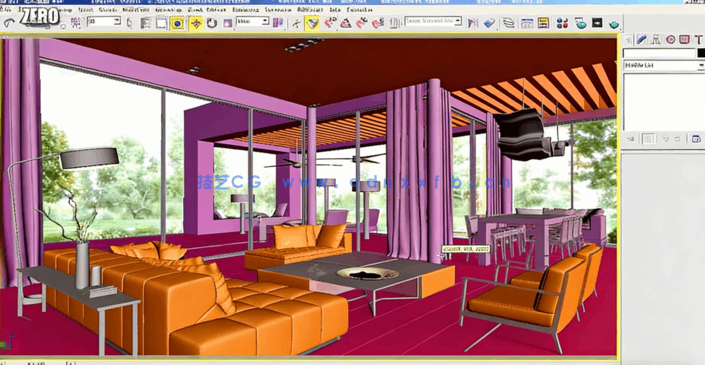
Task: Toggle the highlighted Keyboard Shortcut Override button
Action: point(312,23)
